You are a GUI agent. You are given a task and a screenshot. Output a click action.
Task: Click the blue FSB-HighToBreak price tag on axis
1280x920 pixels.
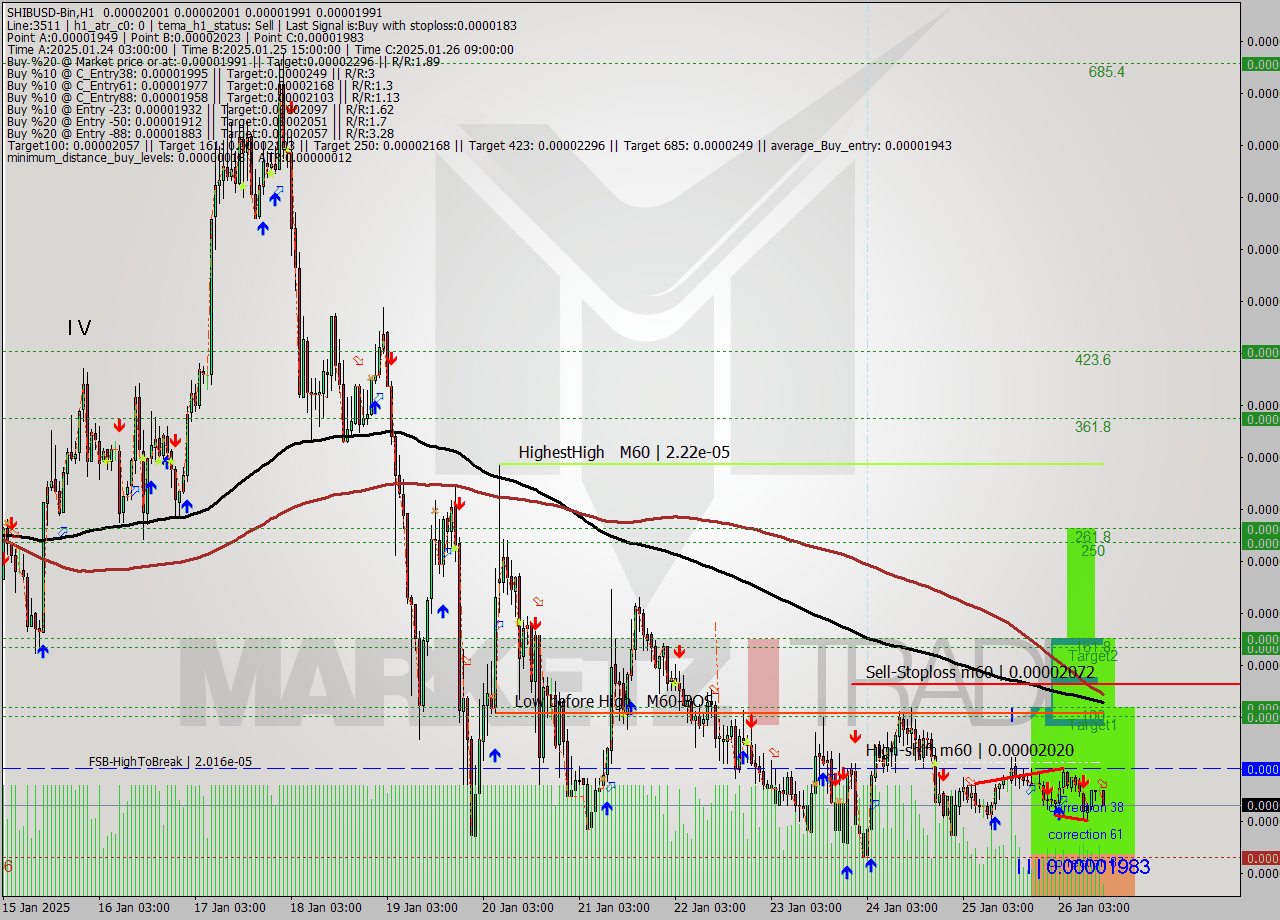pos(1260,769)
